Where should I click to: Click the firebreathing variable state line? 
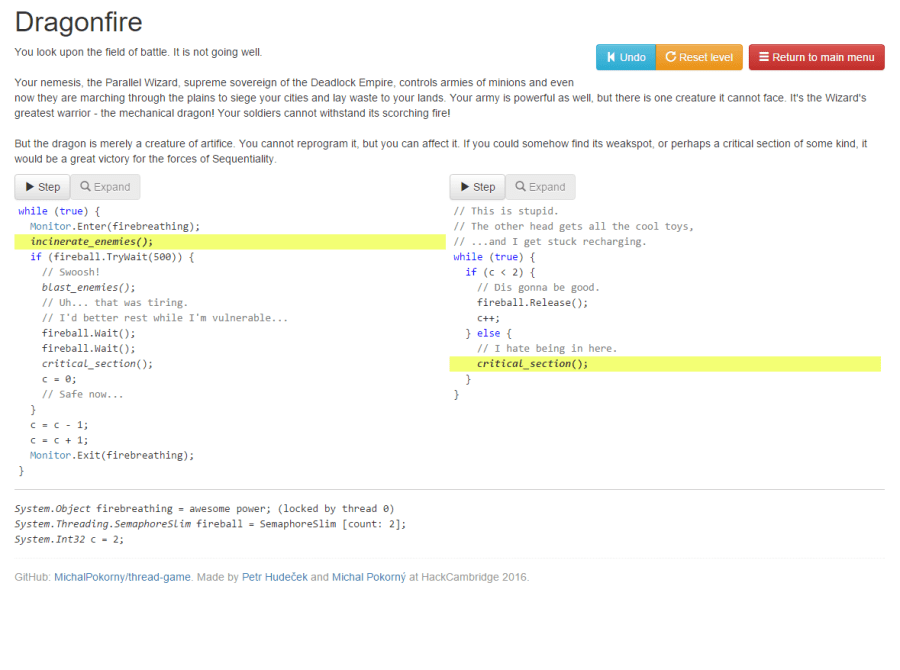204,509
